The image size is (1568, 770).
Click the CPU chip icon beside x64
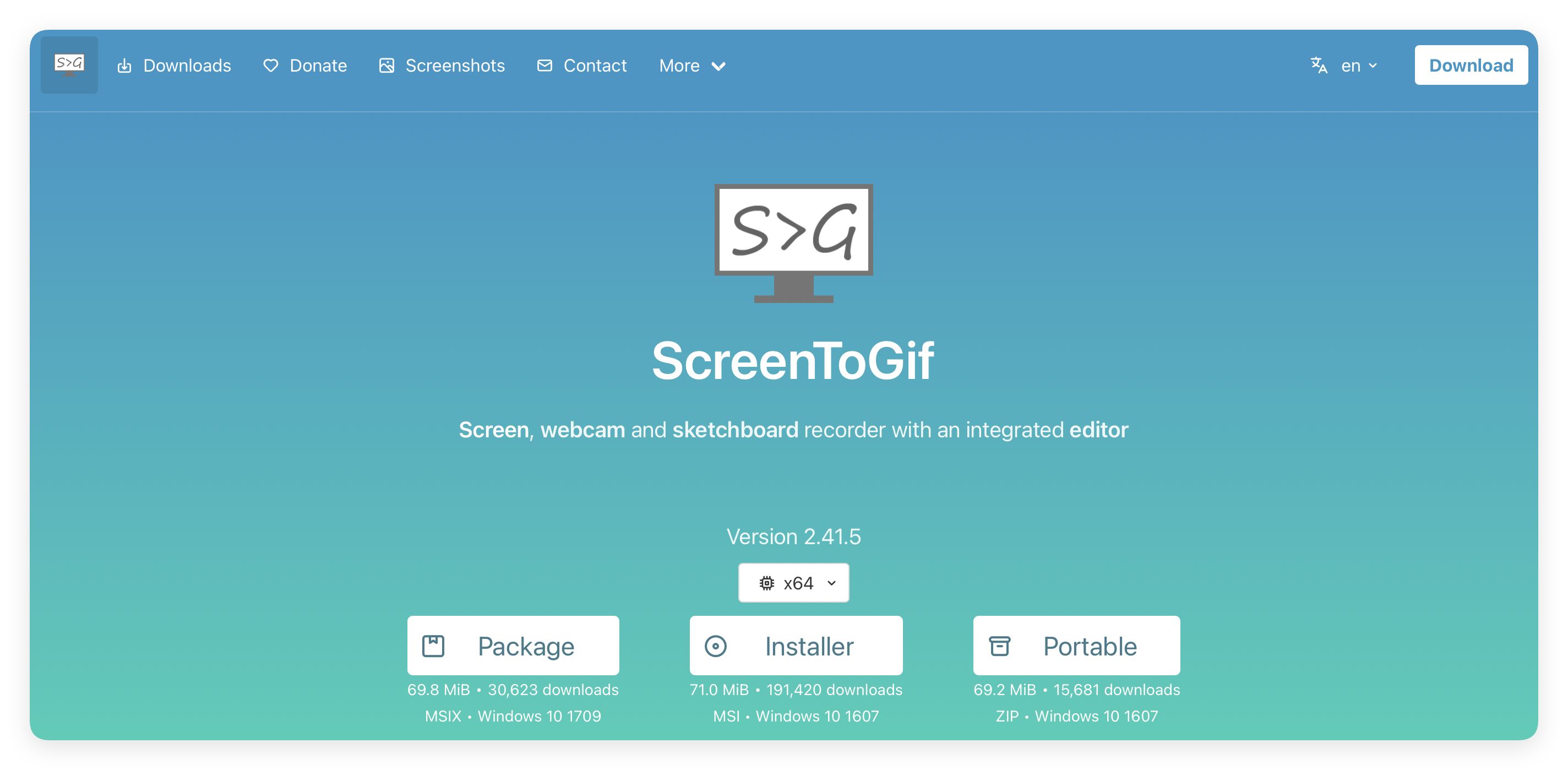pyautogui.click(x=766, y=583)
